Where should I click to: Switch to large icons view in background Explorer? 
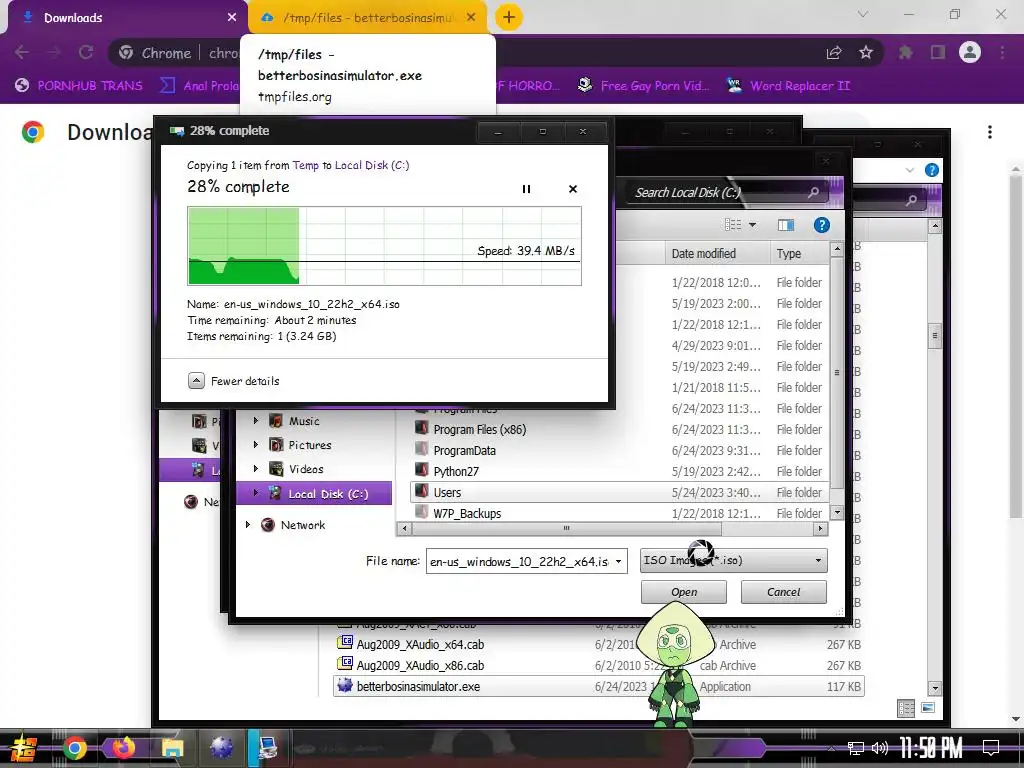click(927, 708)
